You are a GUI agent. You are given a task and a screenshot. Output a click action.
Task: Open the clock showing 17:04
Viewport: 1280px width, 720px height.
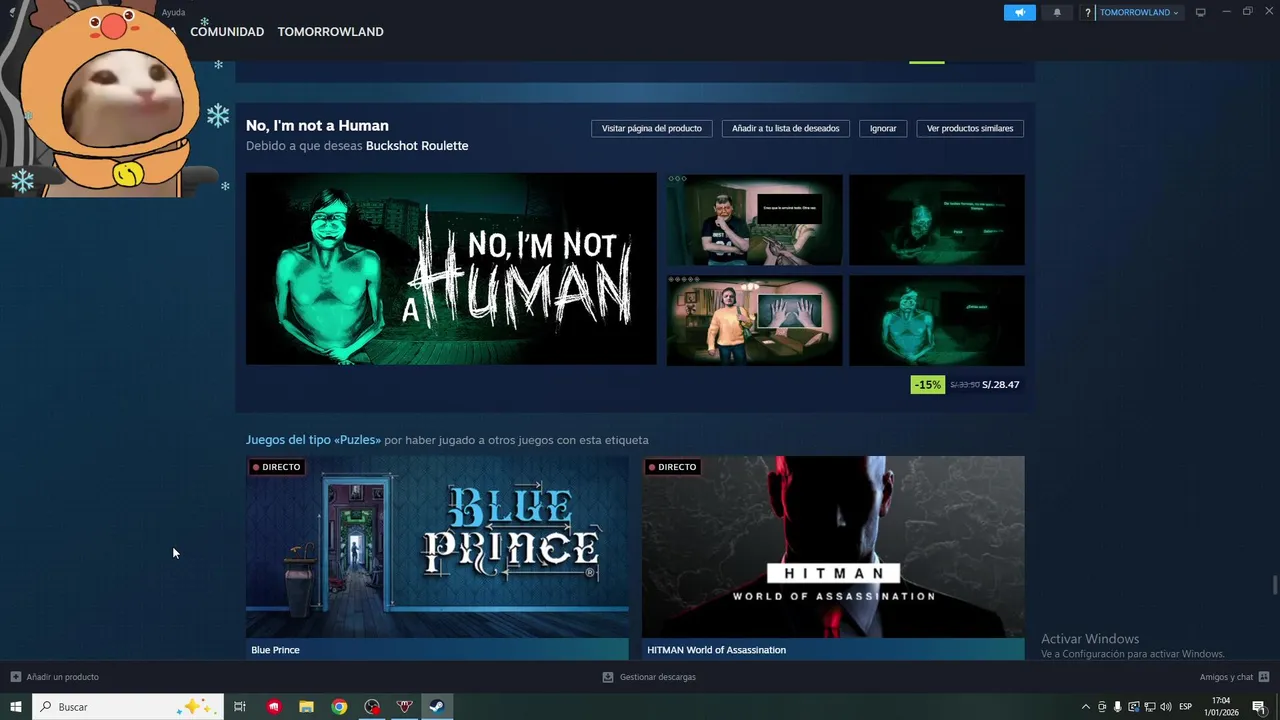1221,707
